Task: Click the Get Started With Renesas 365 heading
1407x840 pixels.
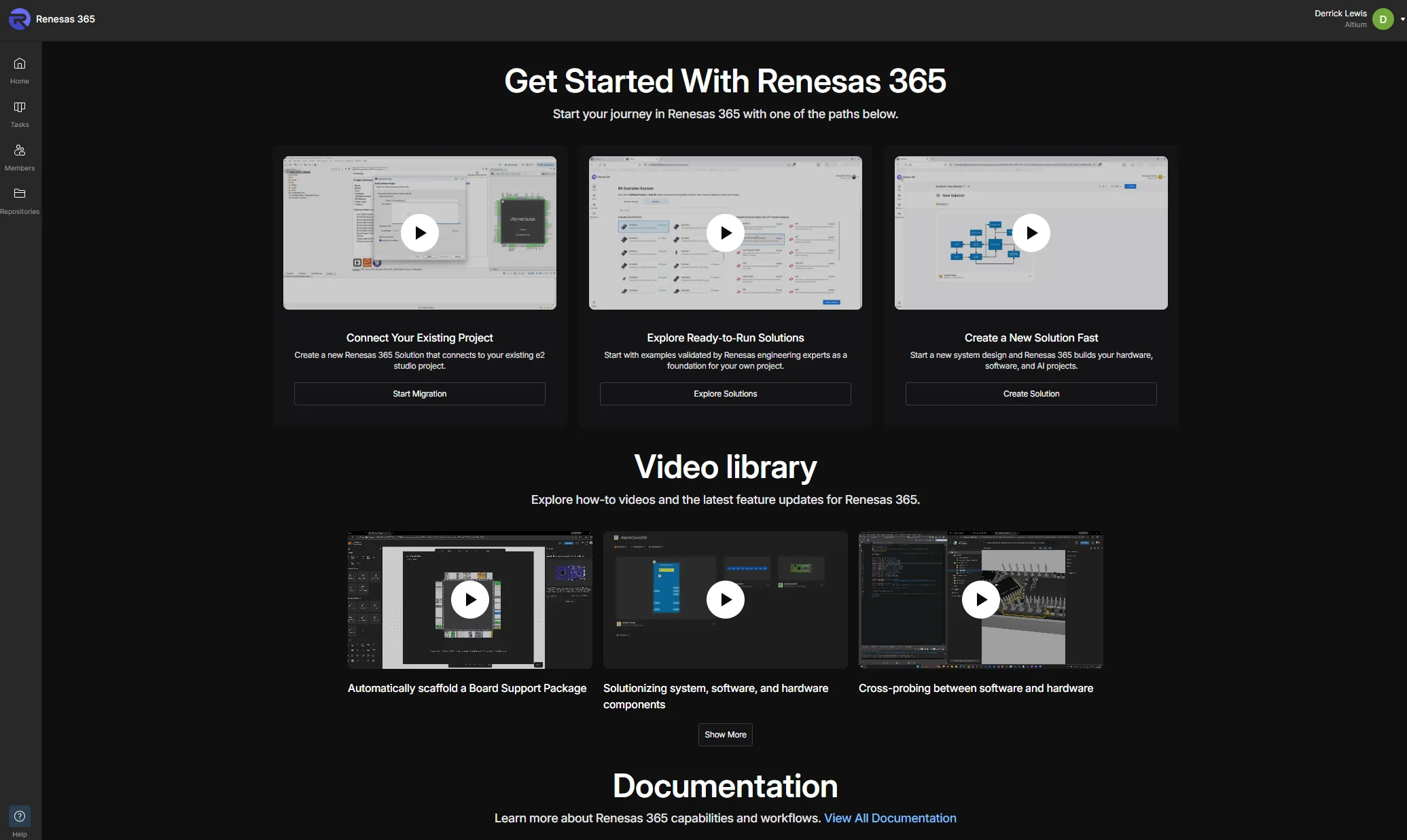Action: point(725,81)
